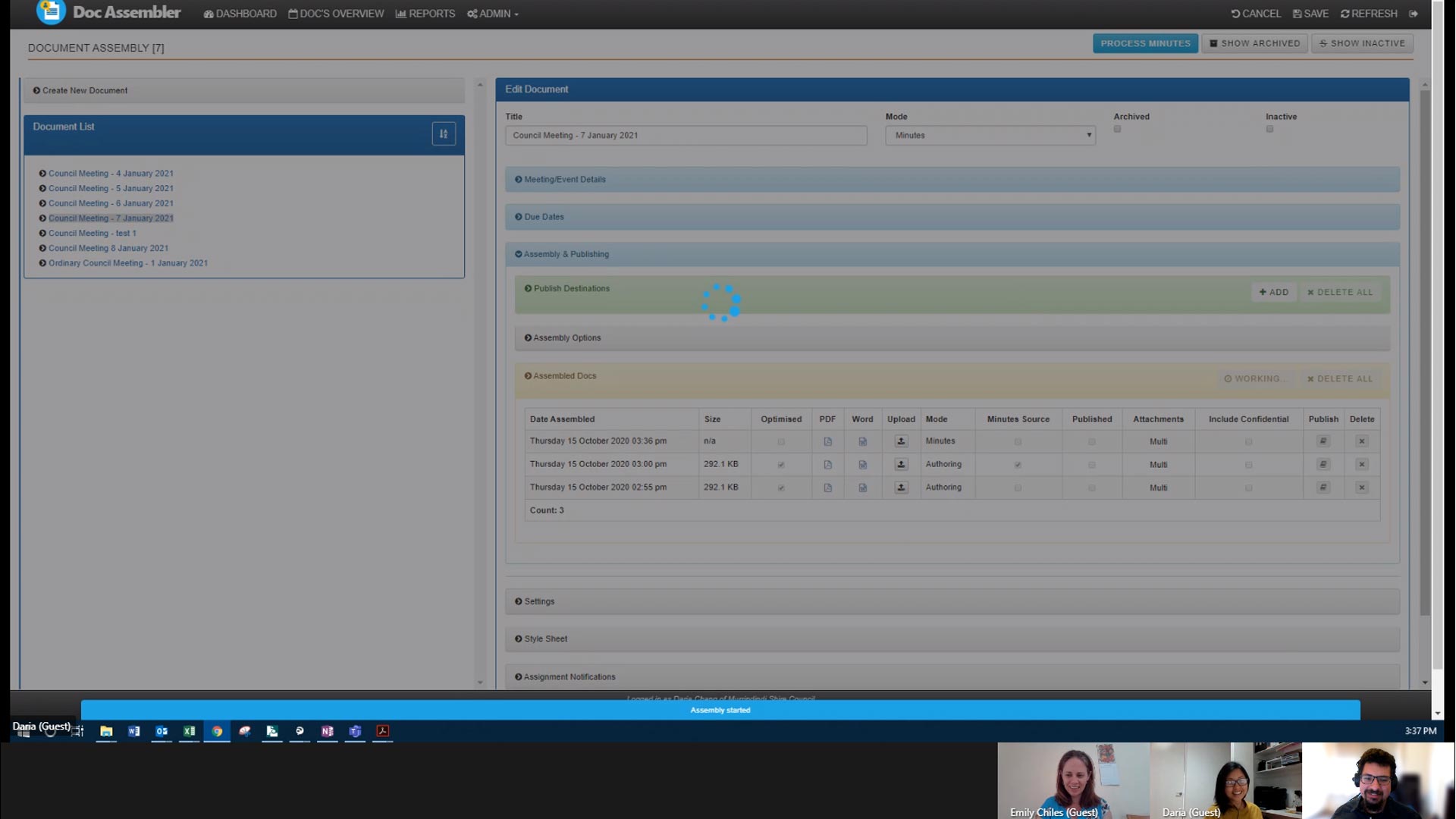The width and height of the screenshot is (1456, 819).
Task: Open the Admin dropdown menu
Action: coord(493,14)
